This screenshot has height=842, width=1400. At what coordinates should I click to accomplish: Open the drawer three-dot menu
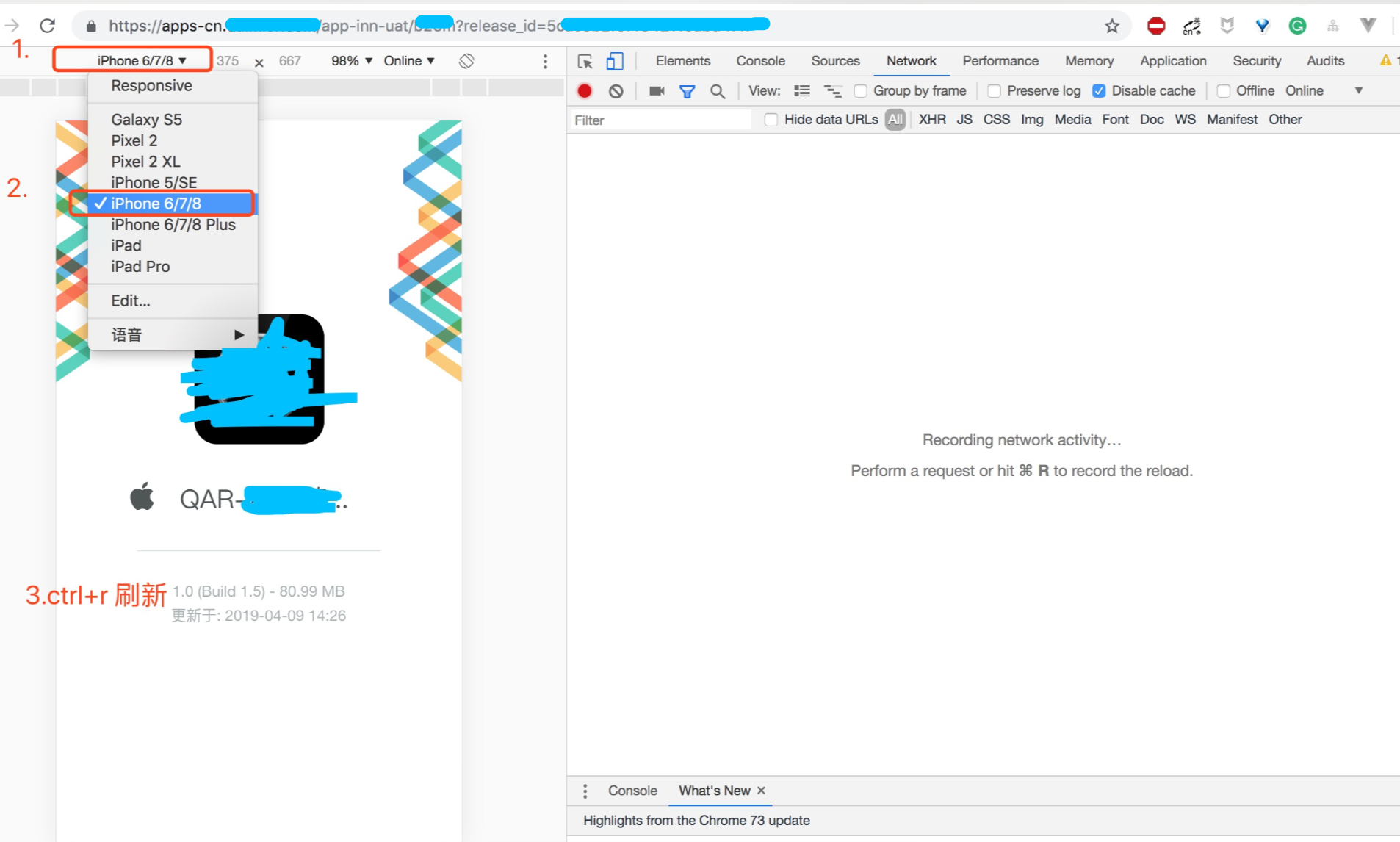[x=585, y=791]
